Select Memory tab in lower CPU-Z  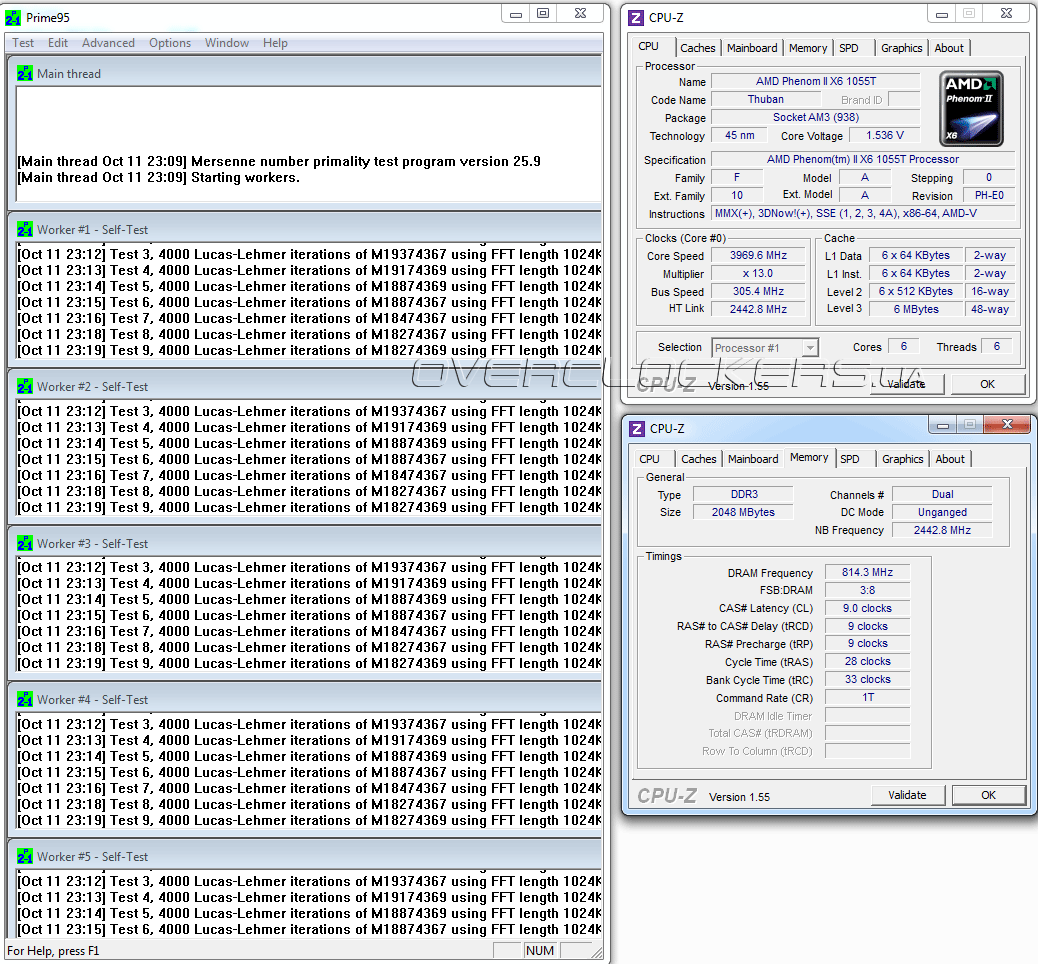coord(809,458)
